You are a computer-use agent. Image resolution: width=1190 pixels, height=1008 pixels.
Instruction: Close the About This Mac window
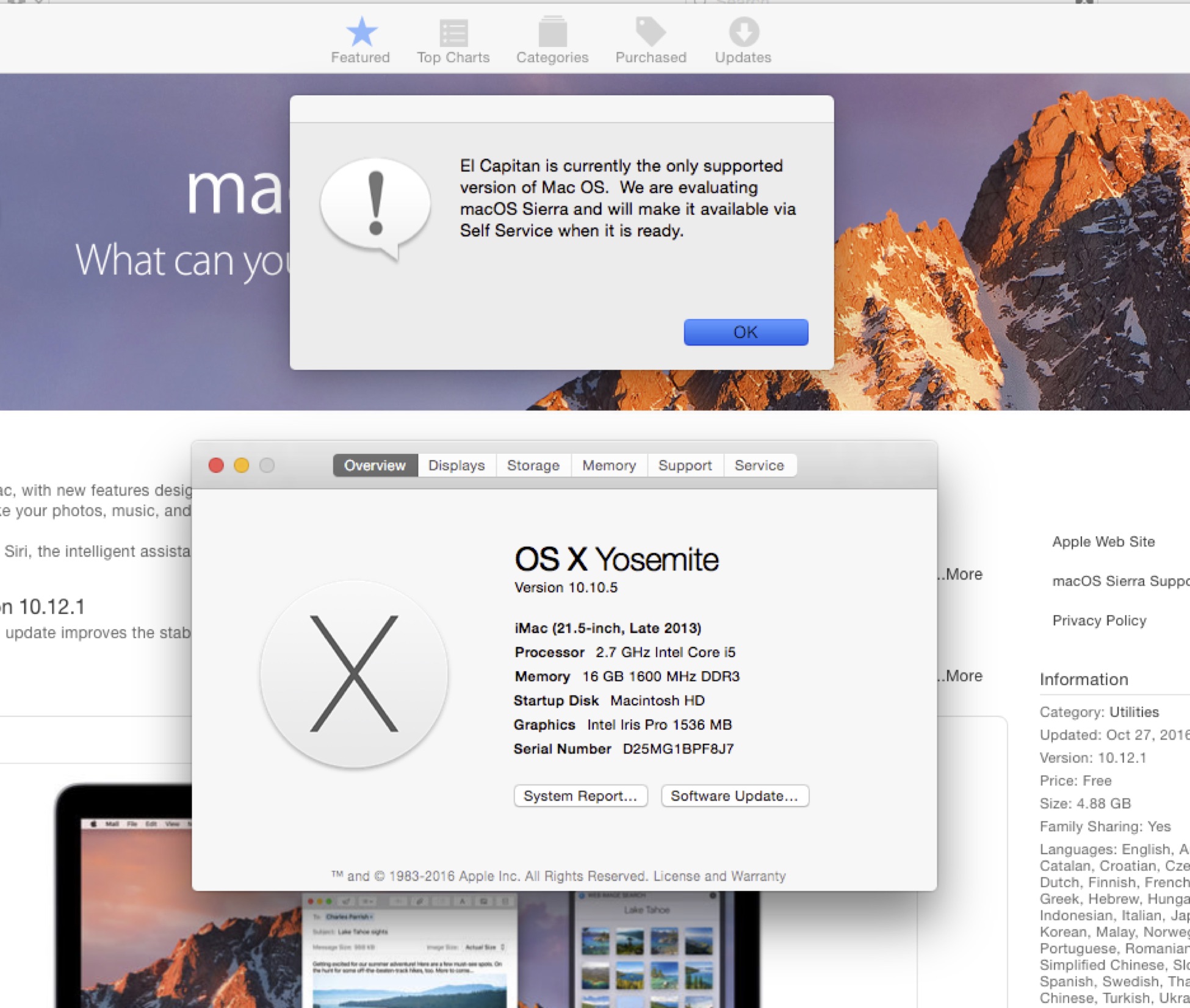click(216, 466)
